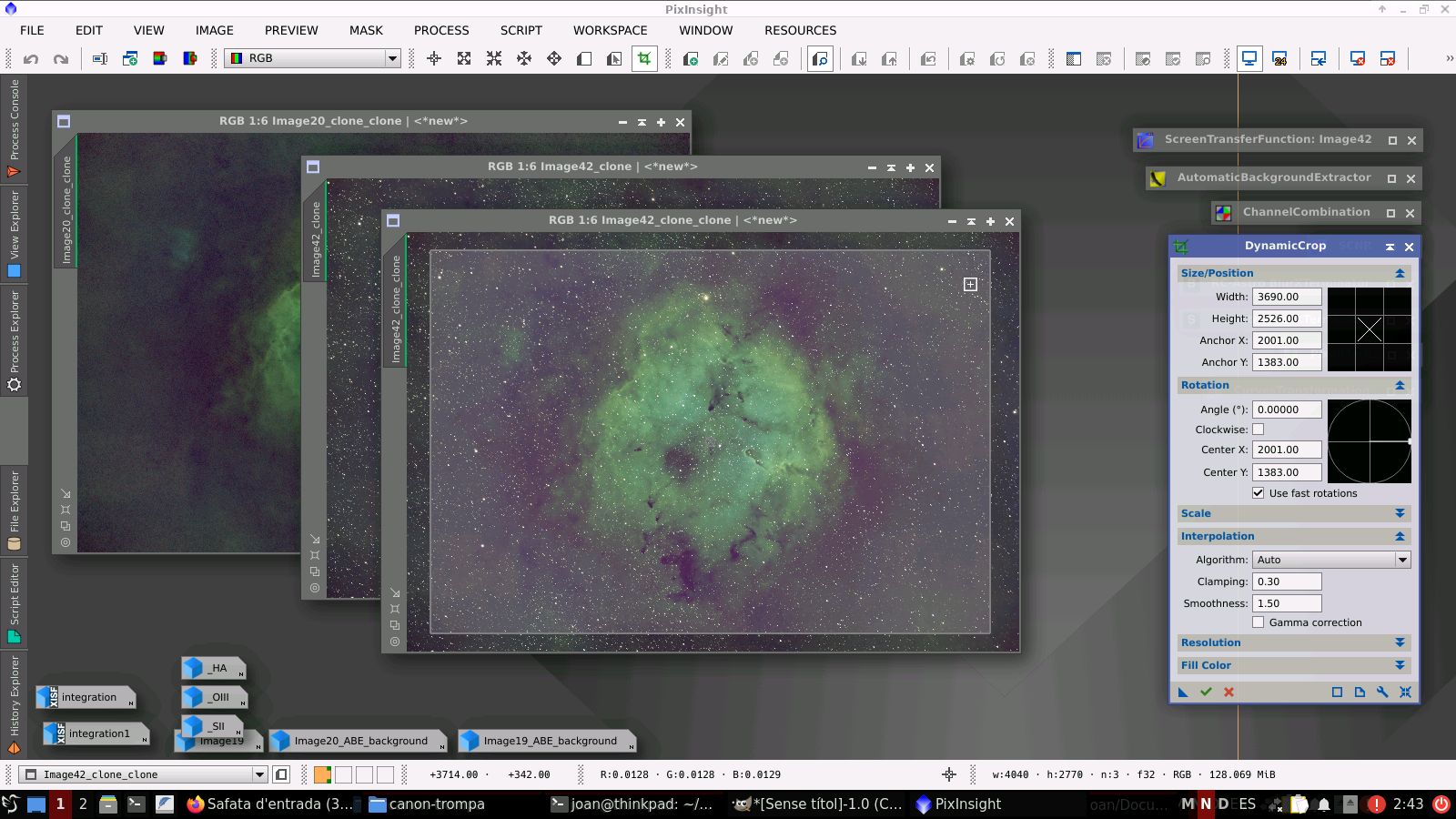Open the iconized Image20_ABE_background image
The width and height of the screenshot is (1456, 819).
point(360,742)
